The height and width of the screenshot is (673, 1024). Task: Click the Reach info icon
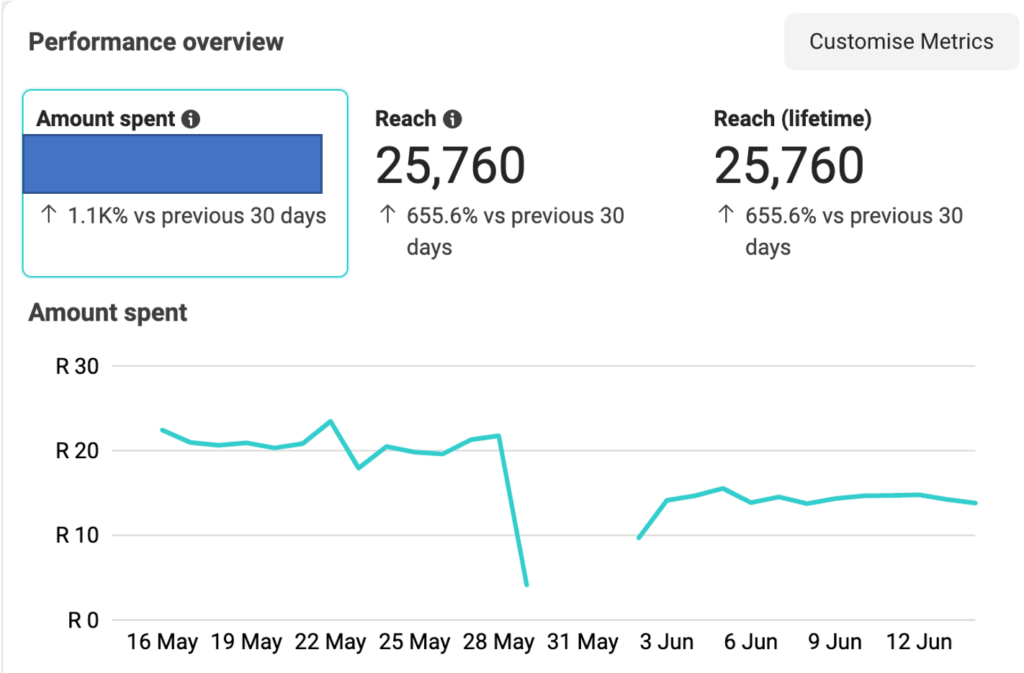tap(452, 119)
